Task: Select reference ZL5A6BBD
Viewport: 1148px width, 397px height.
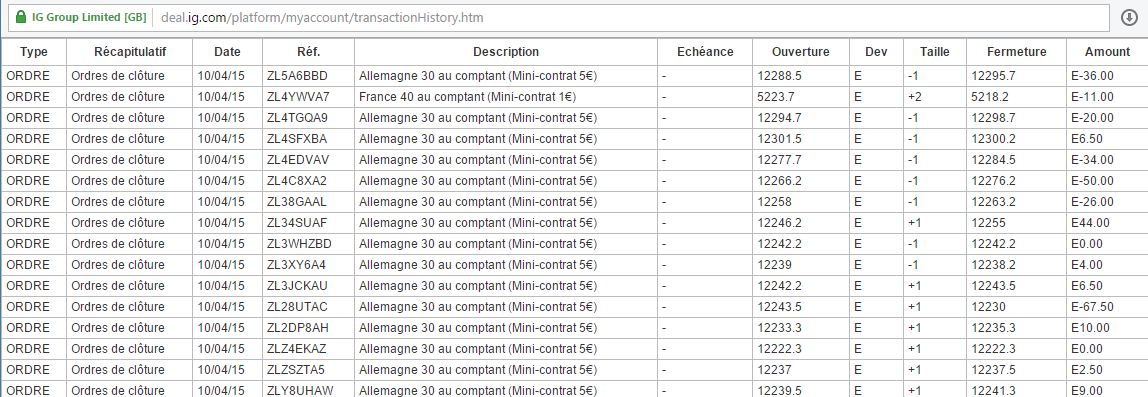Action: point(298,75)
